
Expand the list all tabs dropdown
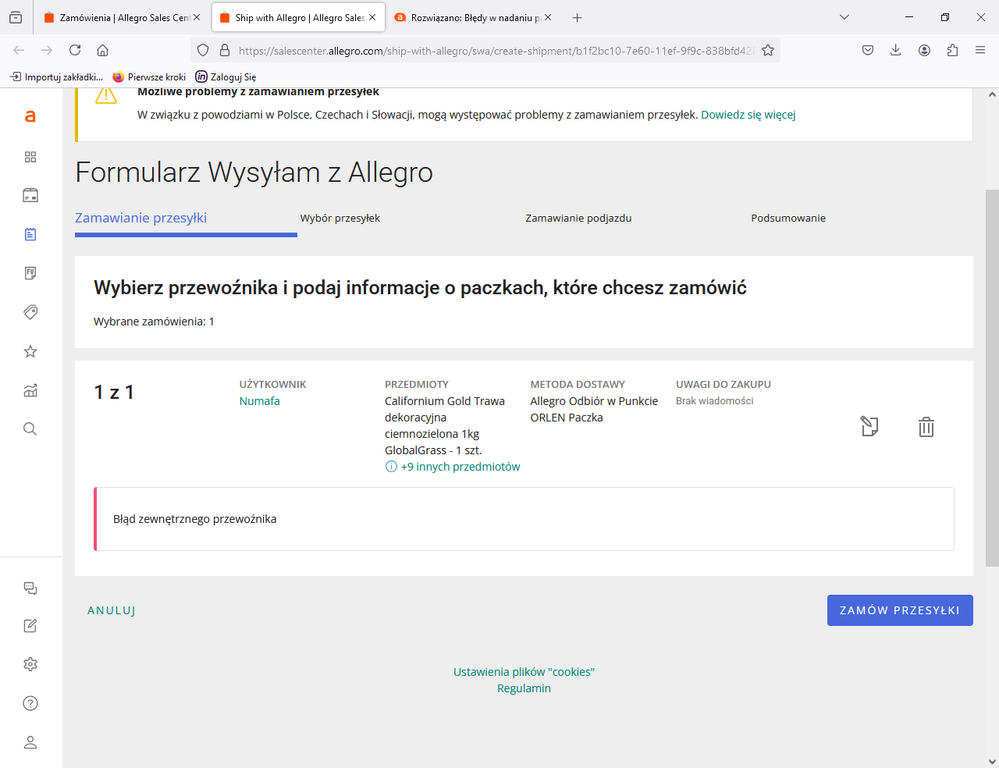coord(844,17)
